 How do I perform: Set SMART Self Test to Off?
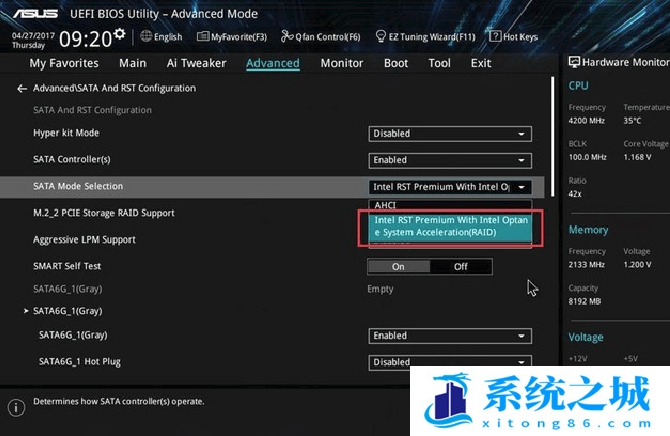point(461,267)
